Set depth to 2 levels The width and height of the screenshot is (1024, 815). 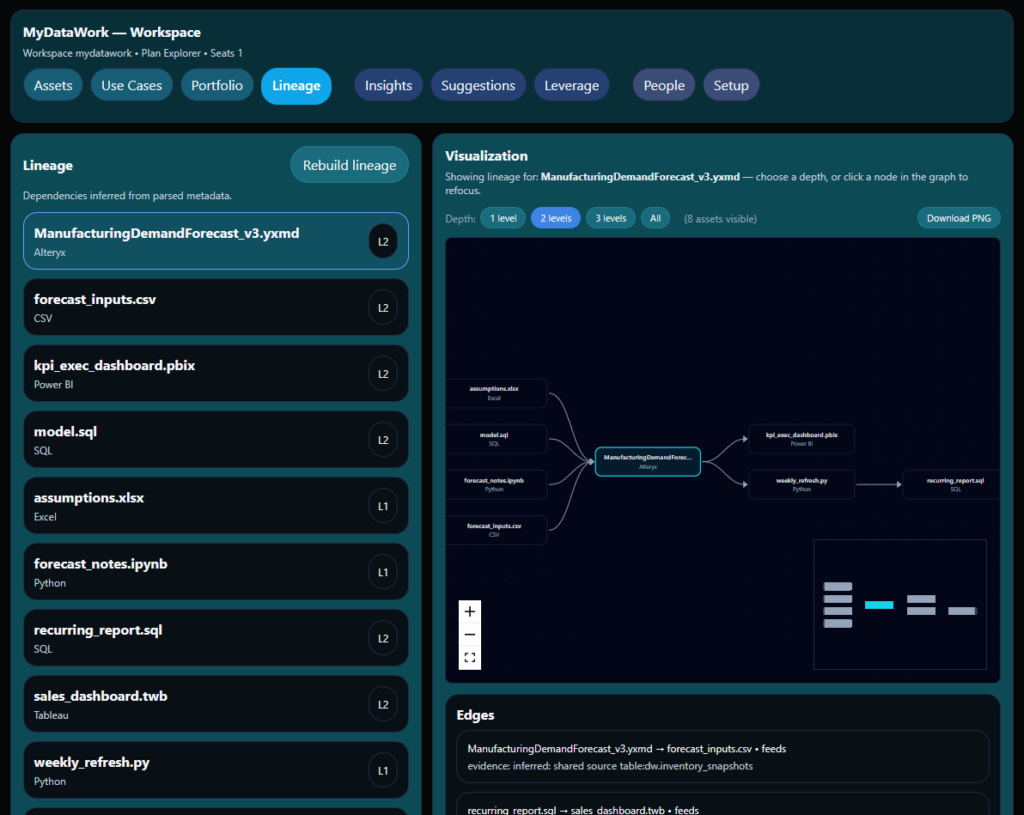pyautogui.click(x=556, y=218)
